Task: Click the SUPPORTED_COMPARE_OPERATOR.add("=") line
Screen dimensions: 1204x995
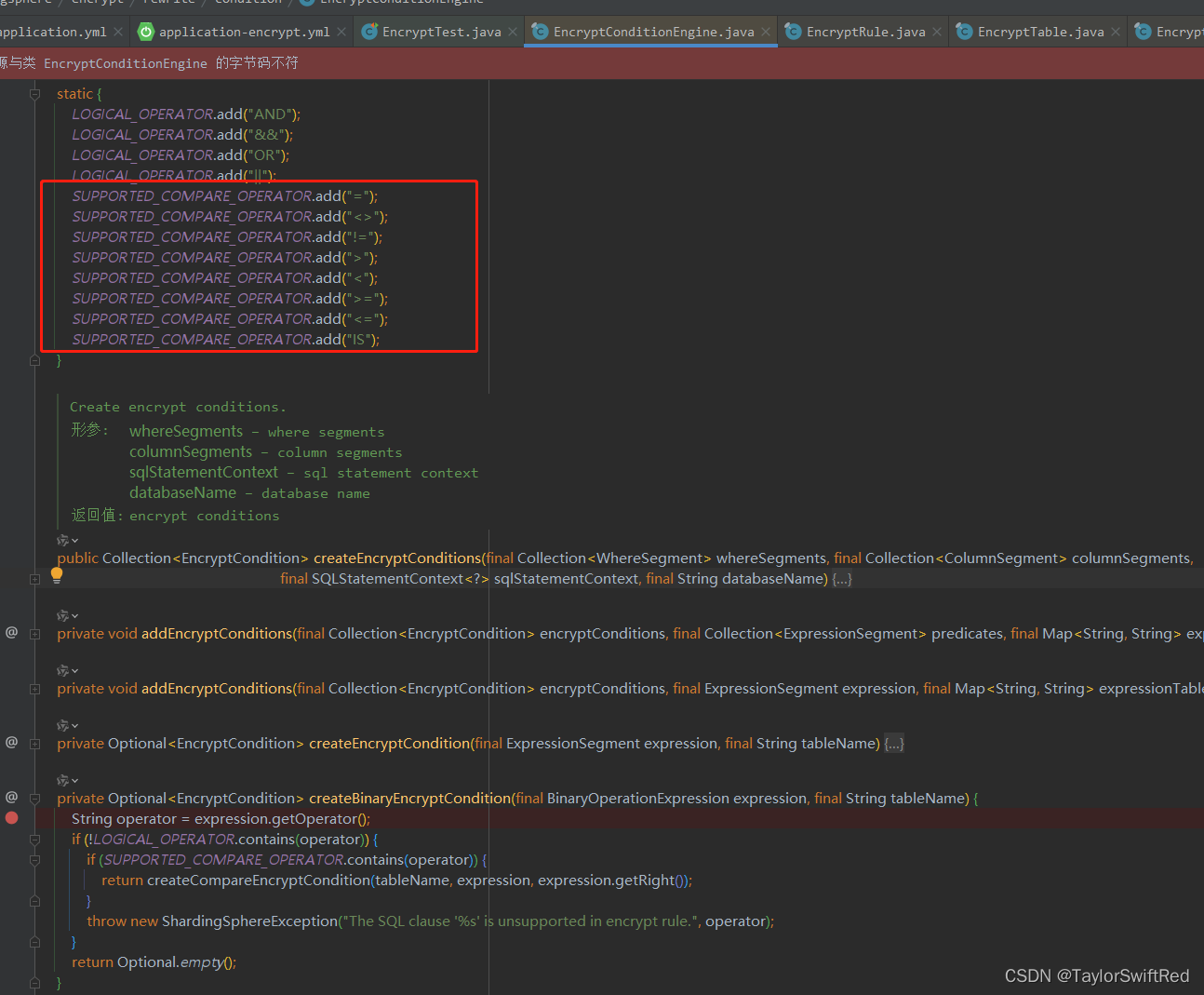Action: pyautogui.click(x=225, y=195)
